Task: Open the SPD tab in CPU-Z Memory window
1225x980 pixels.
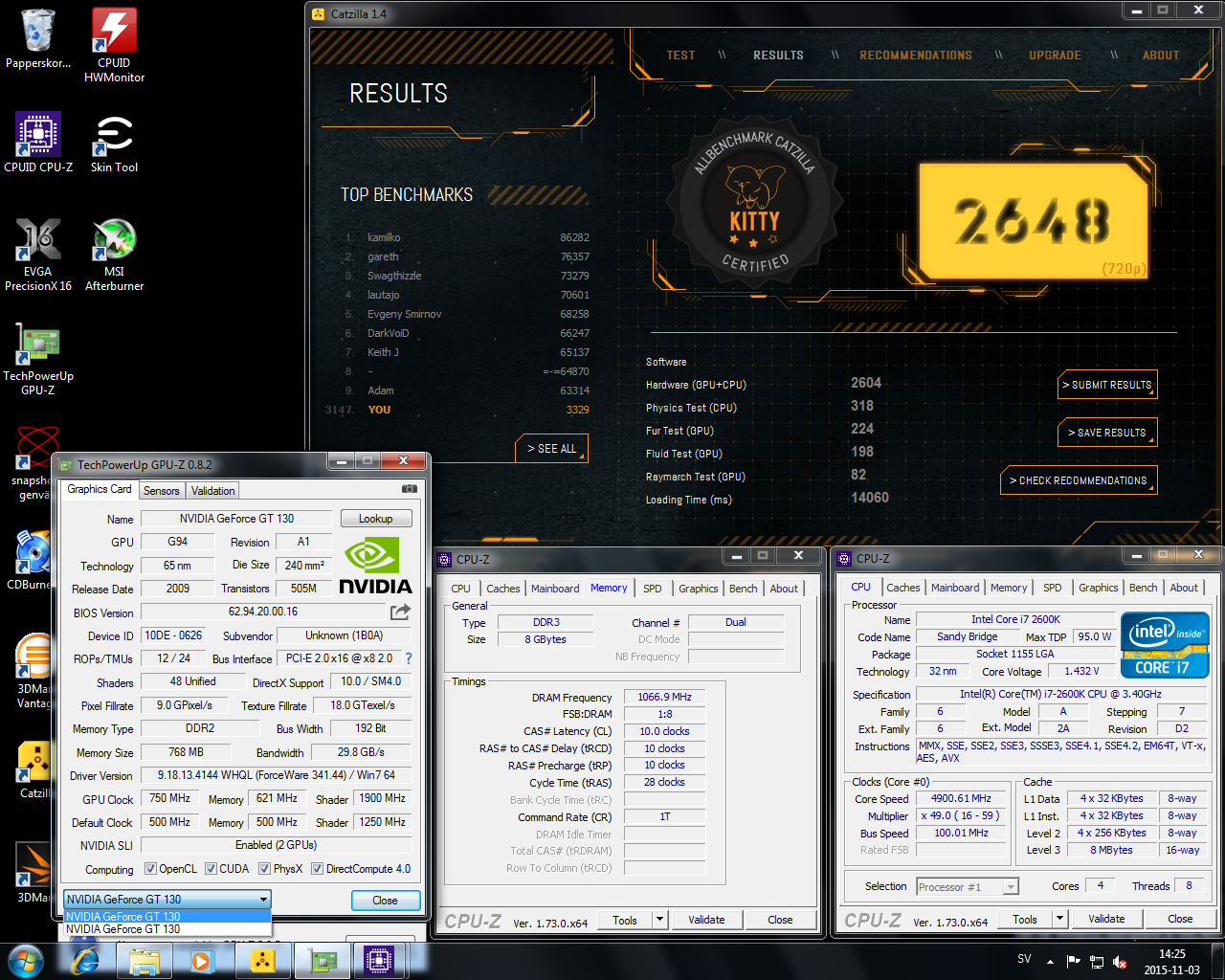Action: (x=653, y=589)
